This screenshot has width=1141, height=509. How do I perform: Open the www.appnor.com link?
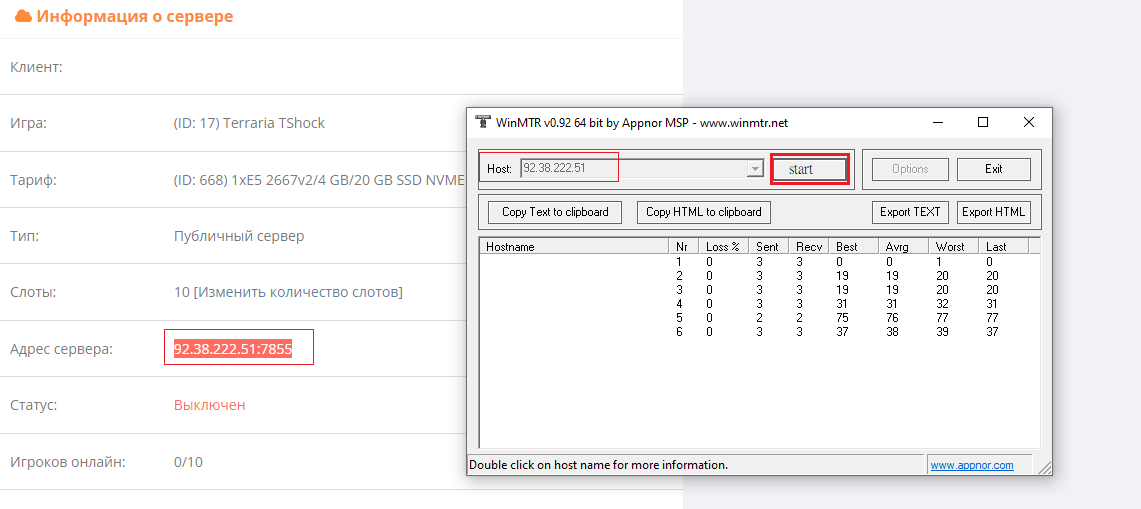(971, 465)
